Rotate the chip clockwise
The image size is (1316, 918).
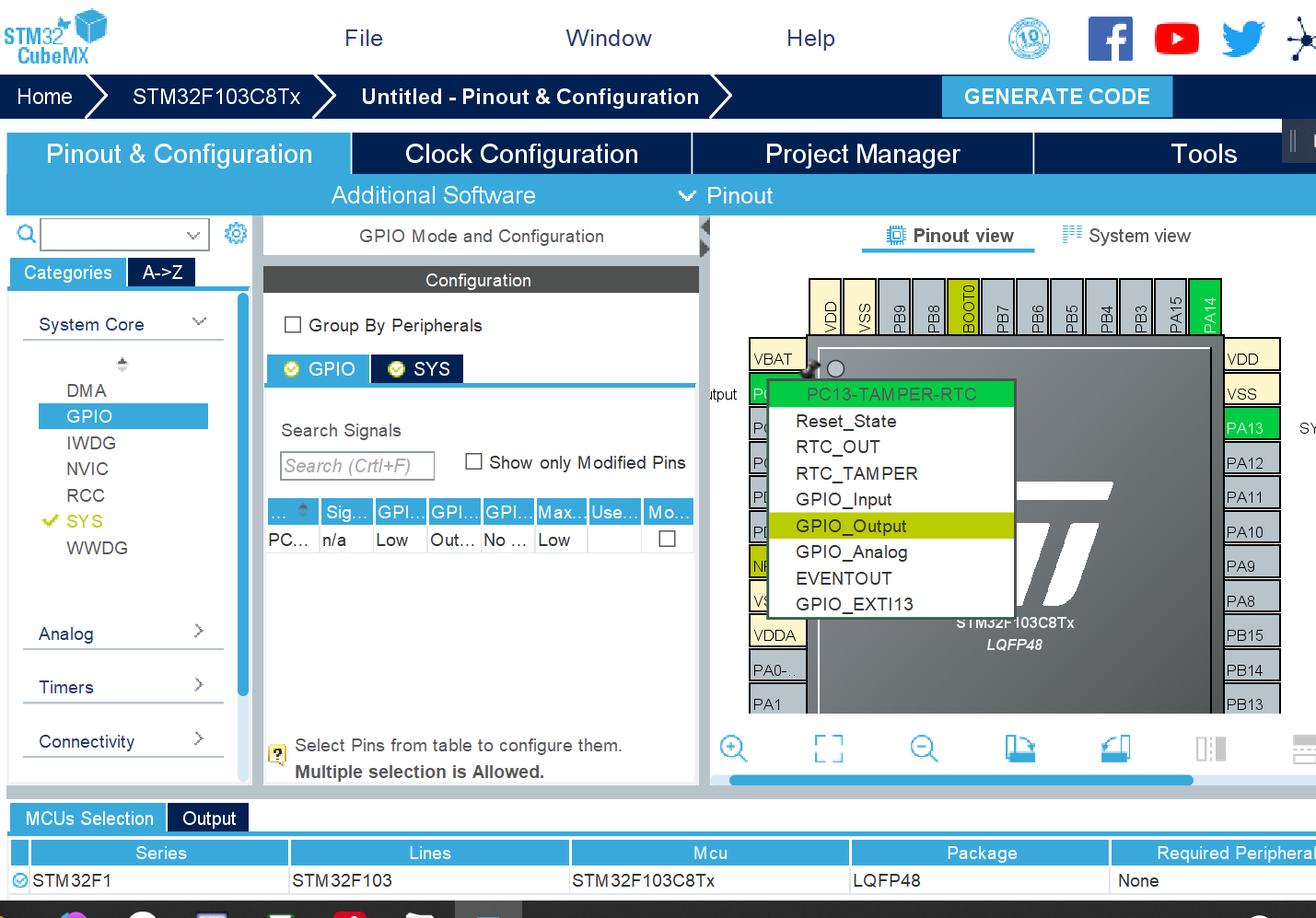pyautogui.click(x=1020, y=748)
